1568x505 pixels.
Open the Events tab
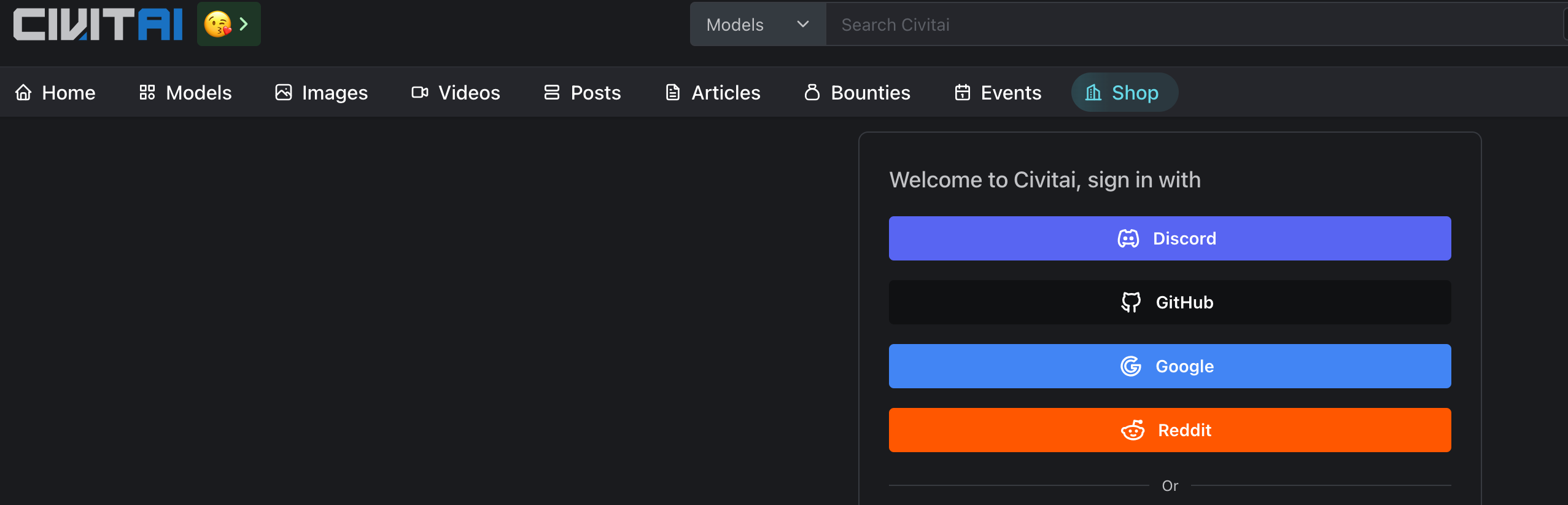coord(998,92)
